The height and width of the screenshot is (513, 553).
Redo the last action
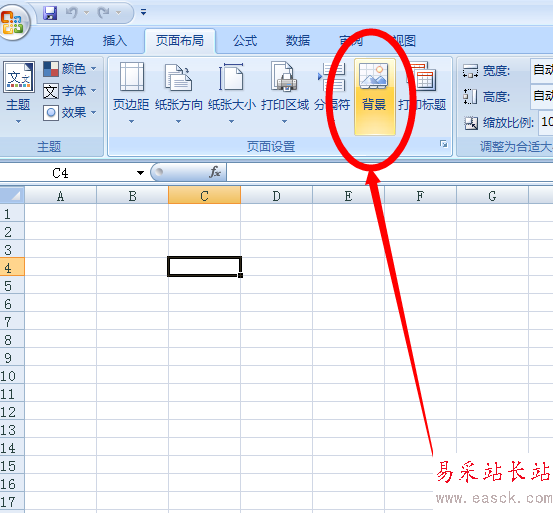click(x=103, y=13)
